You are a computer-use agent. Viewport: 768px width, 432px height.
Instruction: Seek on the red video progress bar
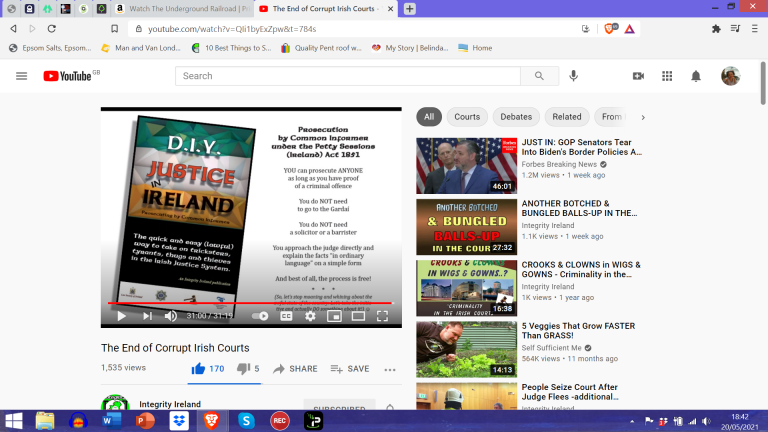(x=250, y=303)
